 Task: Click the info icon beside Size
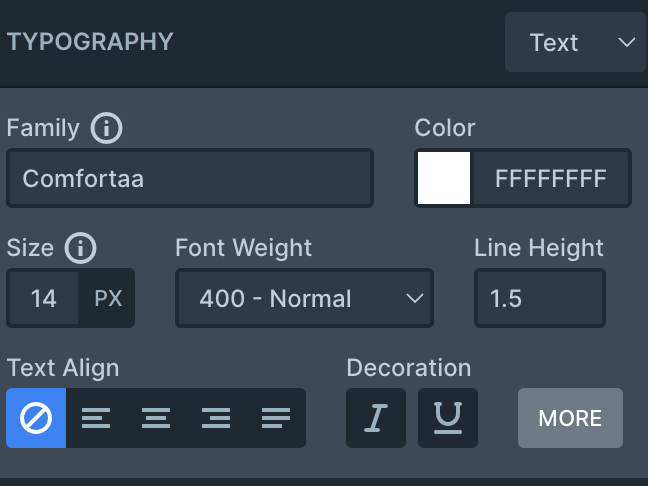tap(80, 248)
